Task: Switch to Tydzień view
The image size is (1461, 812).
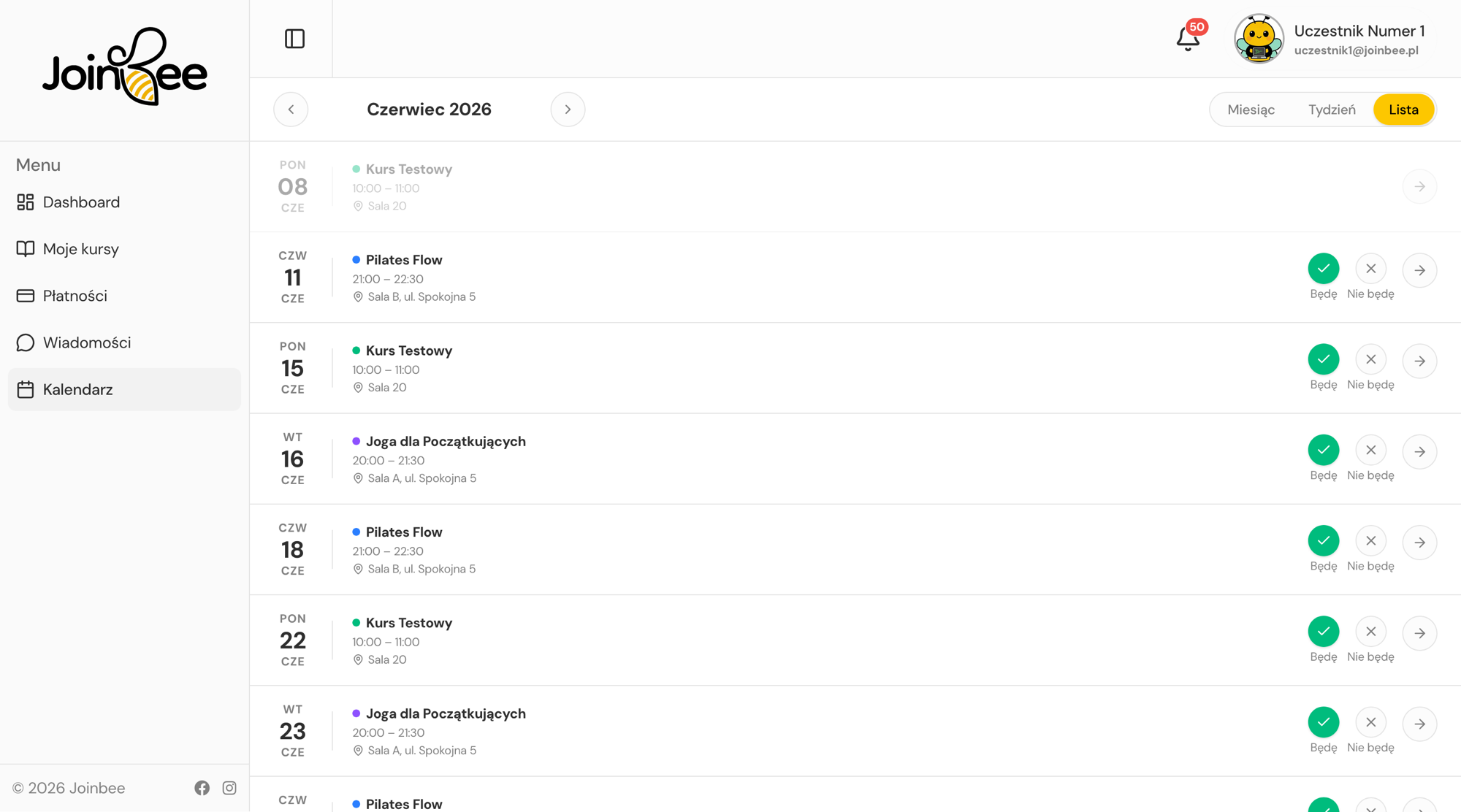Action: 1332,110
